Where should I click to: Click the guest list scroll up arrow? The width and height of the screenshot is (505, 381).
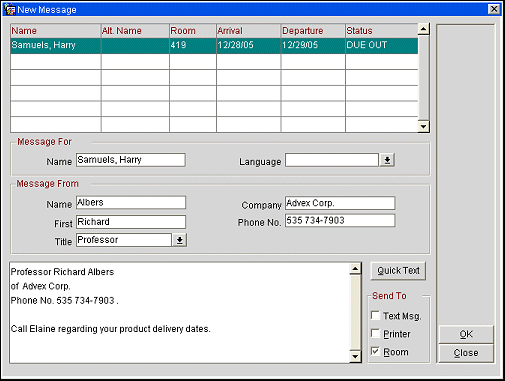coord(423,29)
